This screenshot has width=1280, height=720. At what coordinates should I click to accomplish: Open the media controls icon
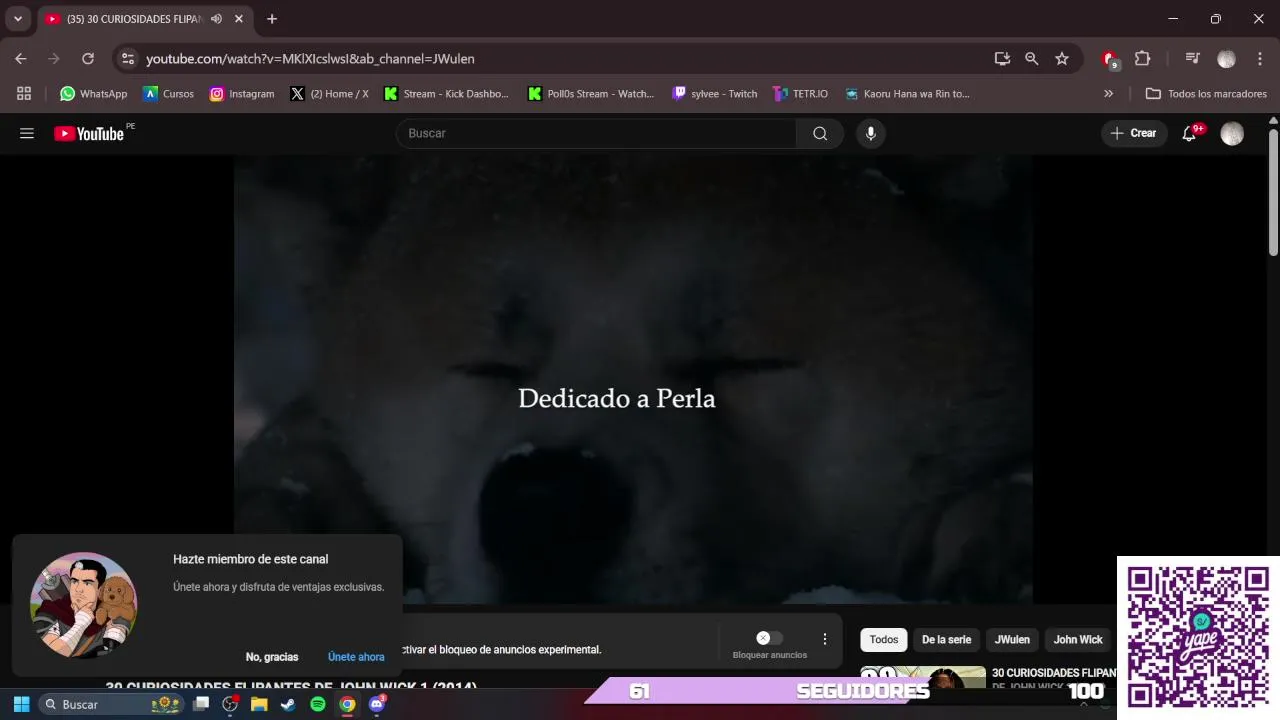point(1192,59)
